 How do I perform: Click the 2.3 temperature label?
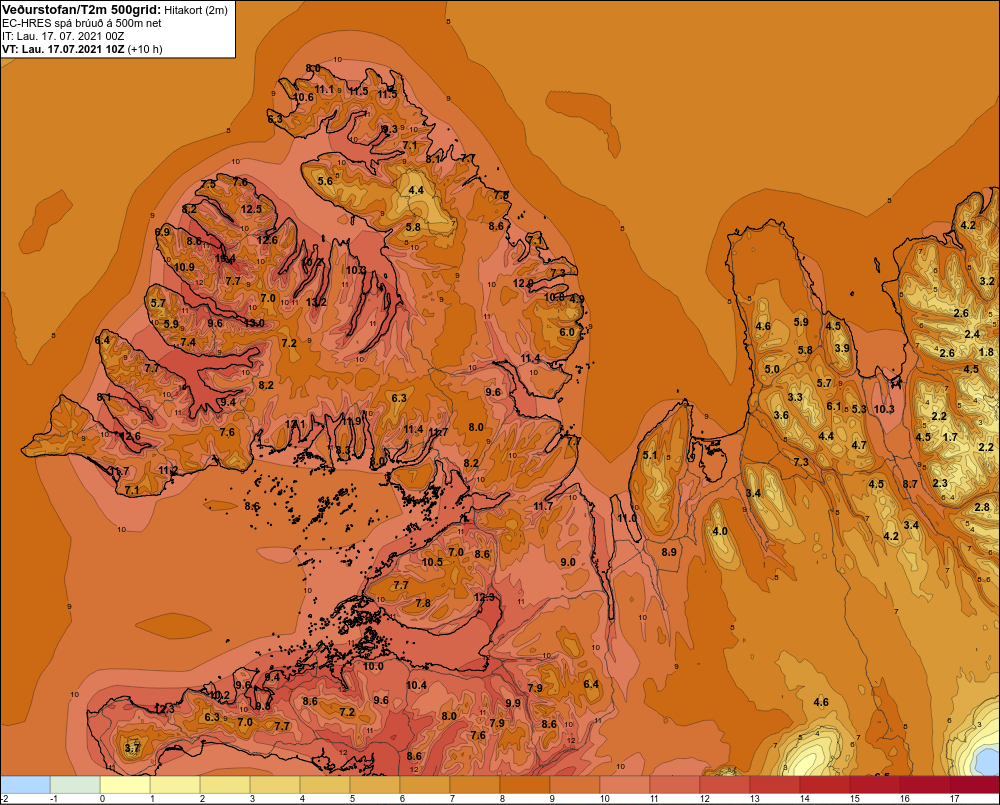click(x=940, y=484)
